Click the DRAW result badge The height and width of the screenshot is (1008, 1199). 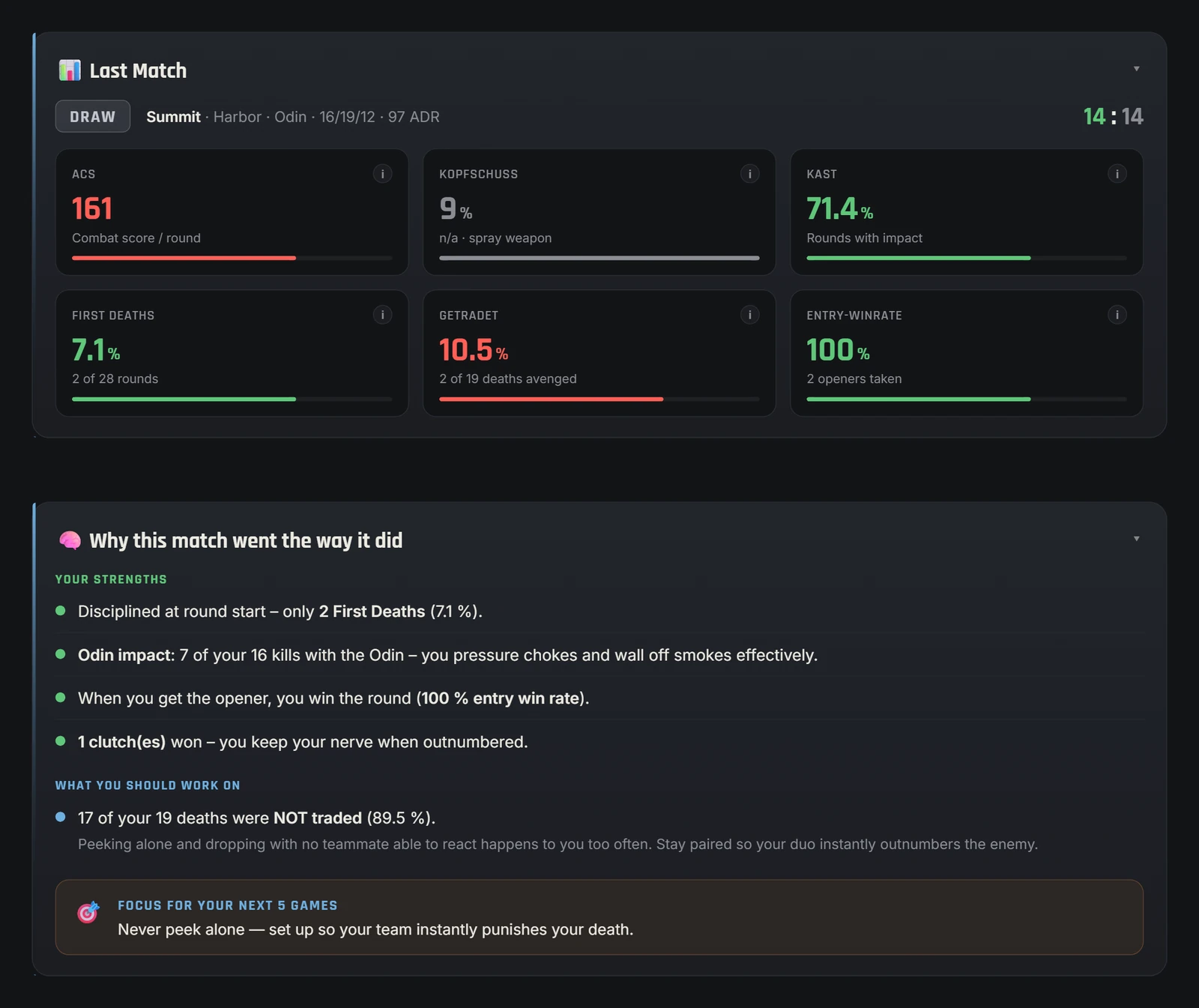(x=93, y=117)
